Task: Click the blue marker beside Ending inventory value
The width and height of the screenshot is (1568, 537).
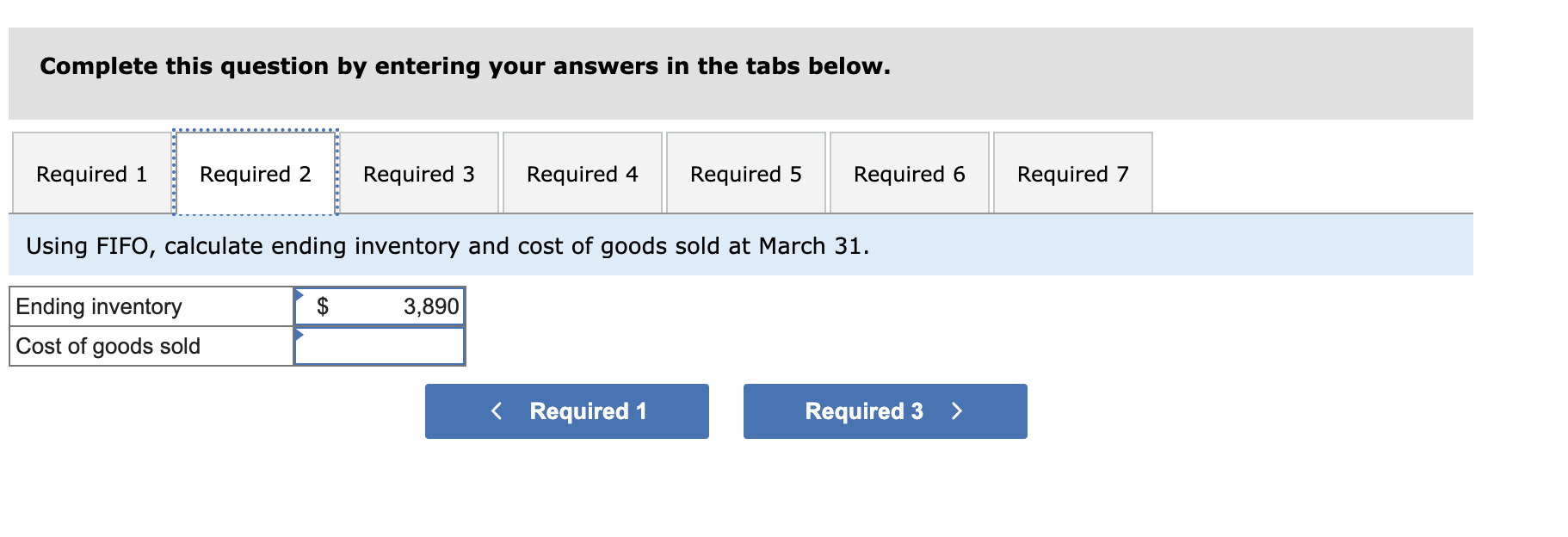Action: 299,297
